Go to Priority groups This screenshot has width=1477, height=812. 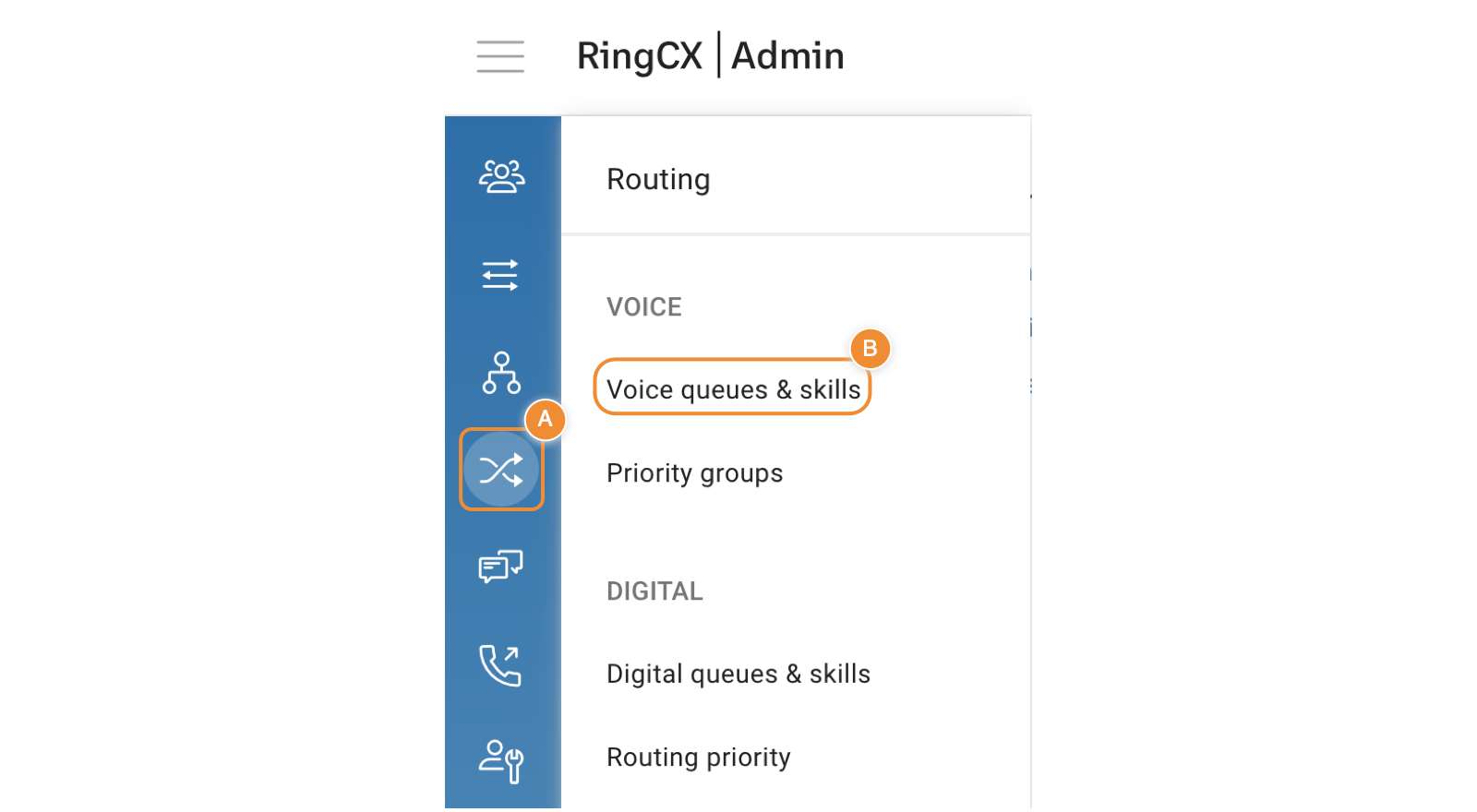point(694,473)
